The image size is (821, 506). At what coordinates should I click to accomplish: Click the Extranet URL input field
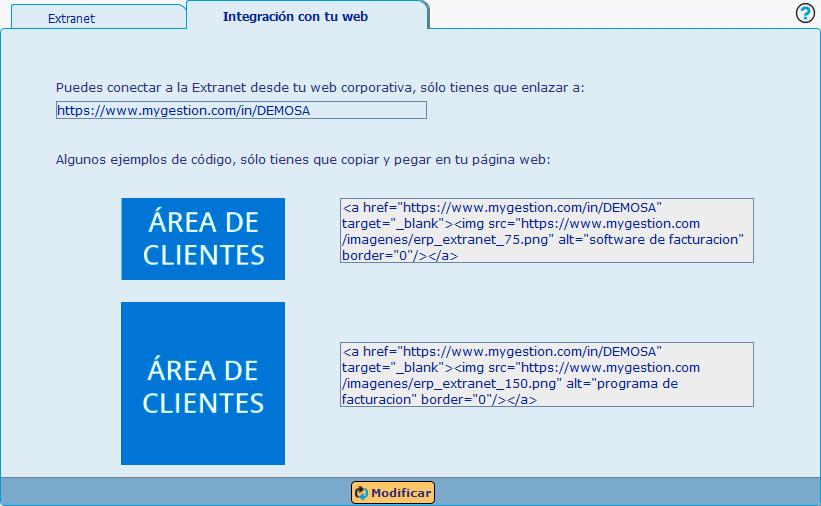point(241,111)
